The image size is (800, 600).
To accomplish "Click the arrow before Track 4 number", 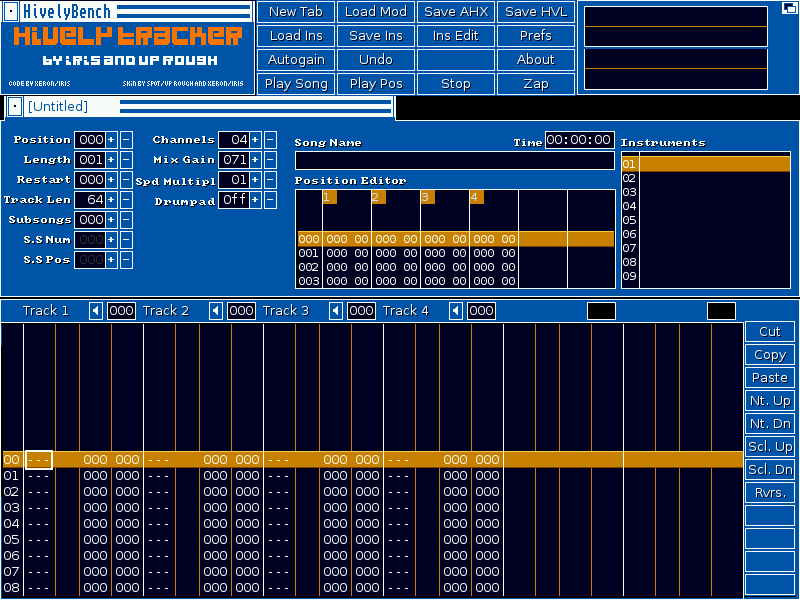I will pyautogui.click(x=456, y=311).
